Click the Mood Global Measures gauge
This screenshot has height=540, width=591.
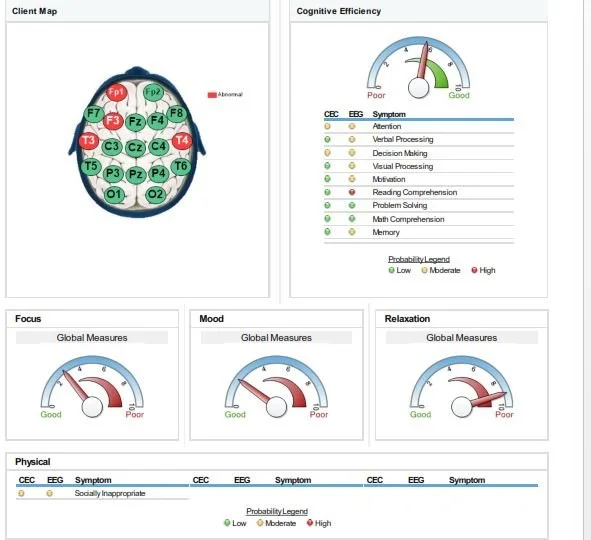pos(276,386)
